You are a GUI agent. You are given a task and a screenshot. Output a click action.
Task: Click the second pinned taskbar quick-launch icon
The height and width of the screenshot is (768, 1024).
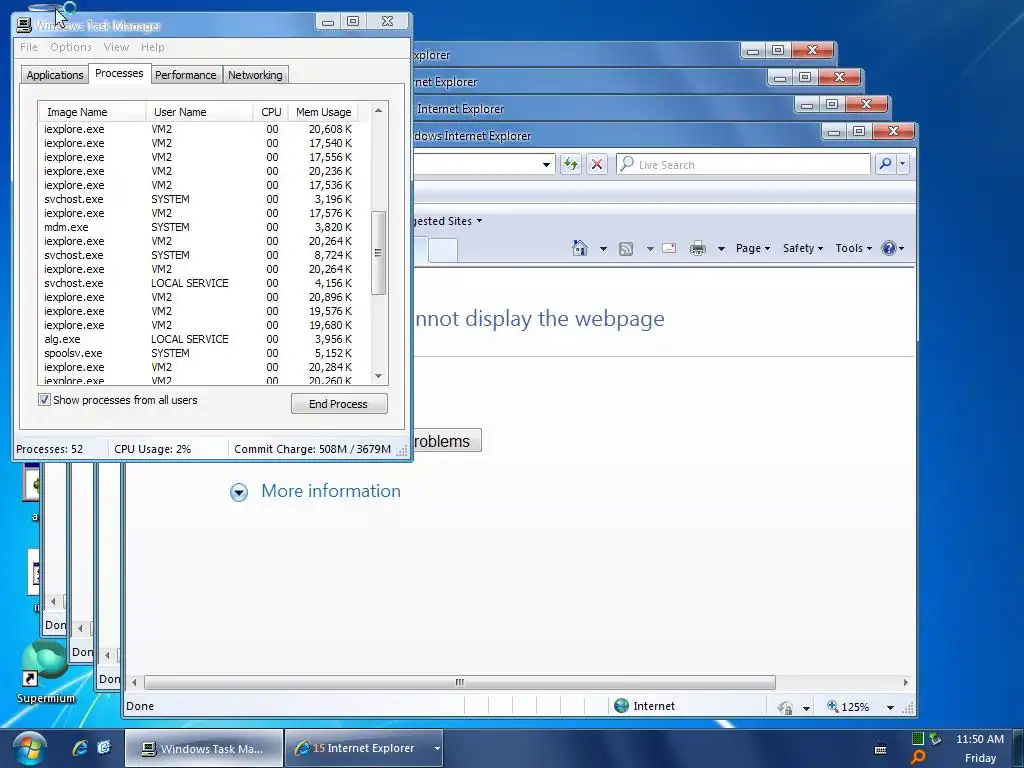[104, 748]
